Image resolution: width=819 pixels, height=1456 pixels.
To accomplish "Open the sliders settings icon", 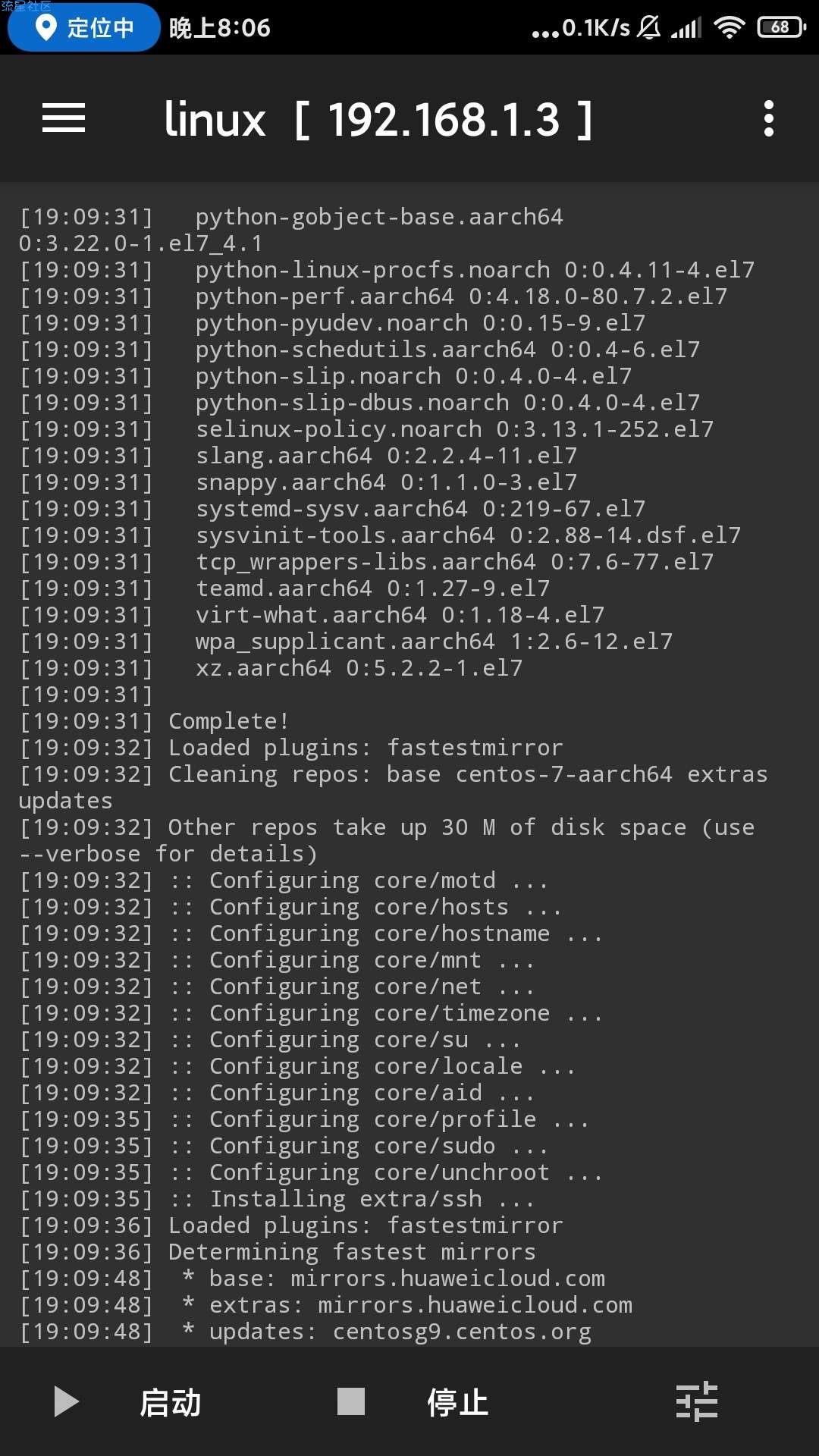I will click(696, 1401).
